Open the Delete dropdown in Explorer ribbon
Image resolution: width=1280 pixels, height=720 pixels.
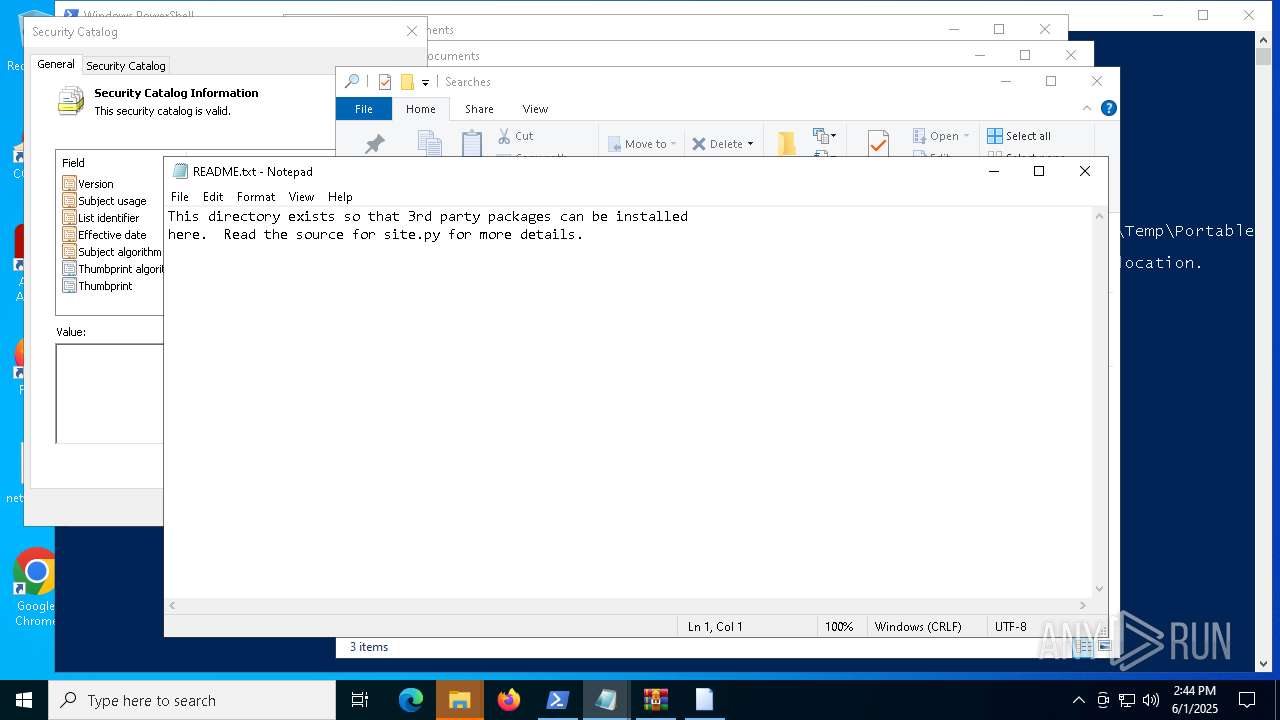pos(723,144)
